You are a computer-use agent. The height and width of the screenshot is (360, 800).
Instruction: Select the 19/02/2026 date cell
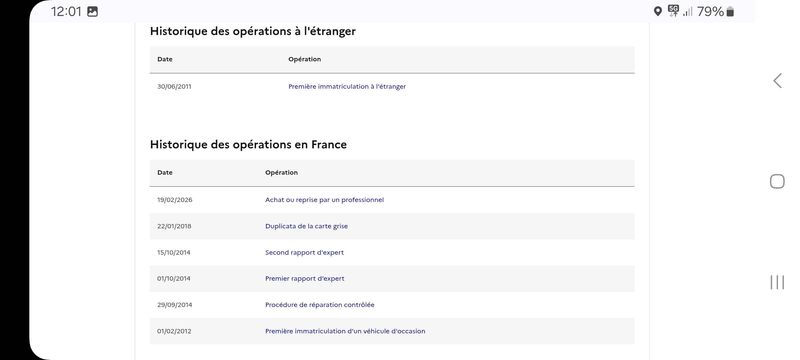174,200
